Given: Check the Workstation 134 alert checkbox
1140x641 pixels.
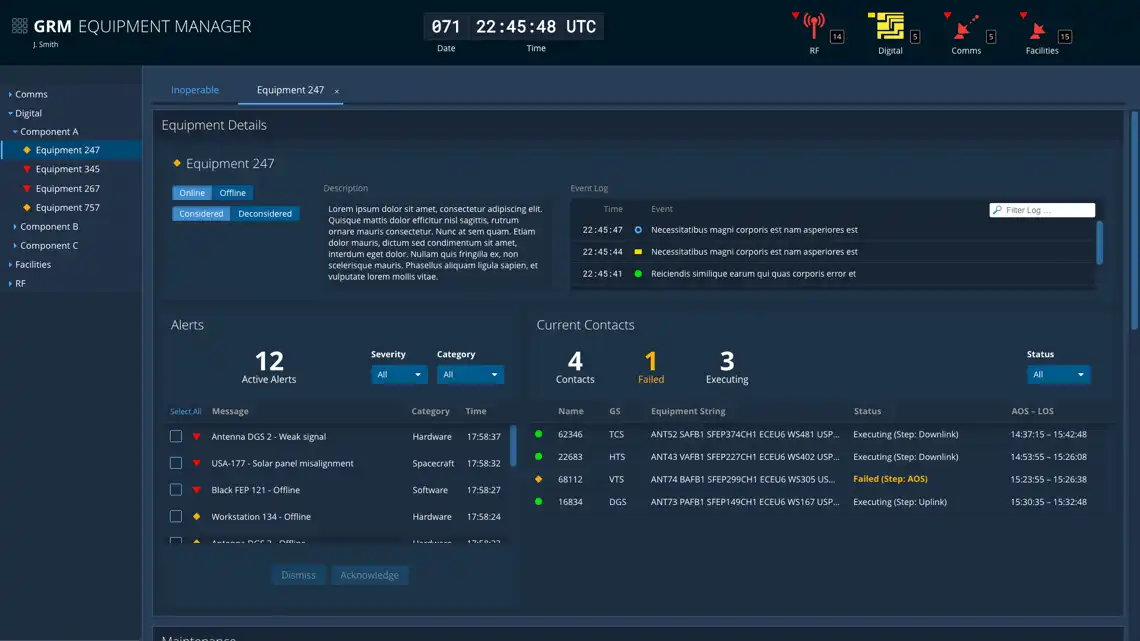Looking at the screenshot, I should pos(176,517).
